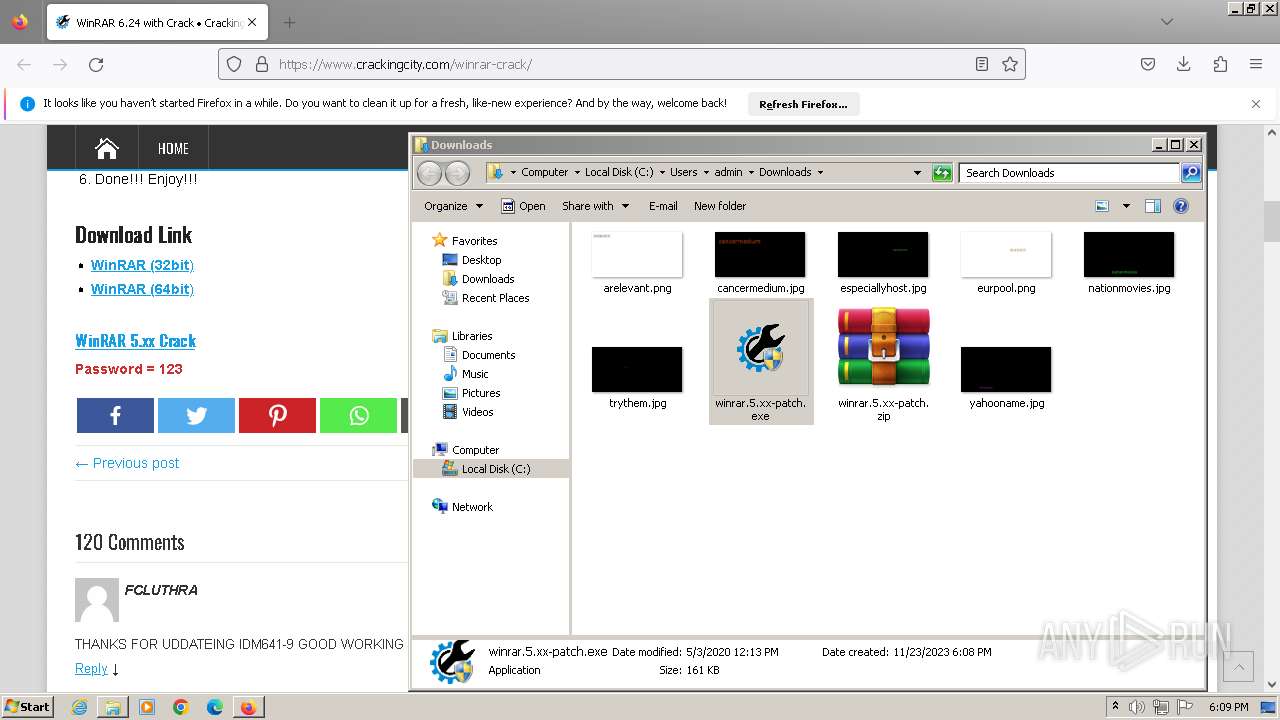Open the Firefox Pocket save icon

(1148, 64)
